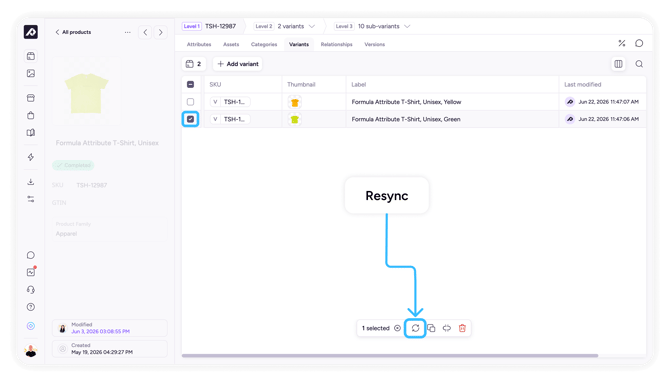Click the red trash delete icon
670x382 pixels.
point(462,328)
